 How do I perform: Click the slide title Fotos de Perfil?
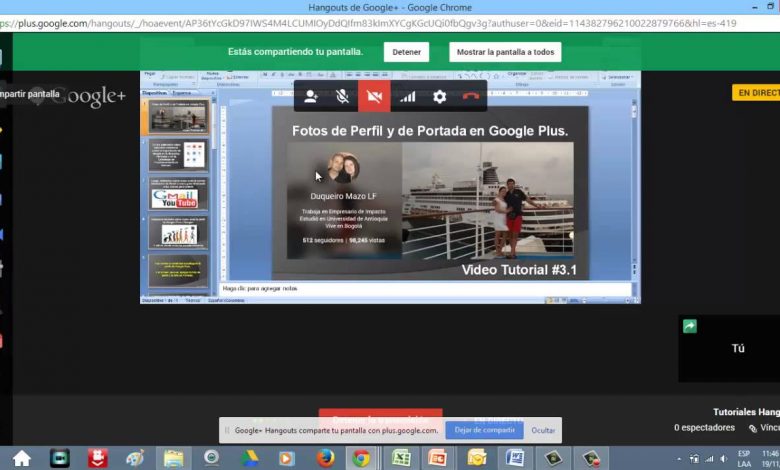pyautogui.click(x=430, y=131)
